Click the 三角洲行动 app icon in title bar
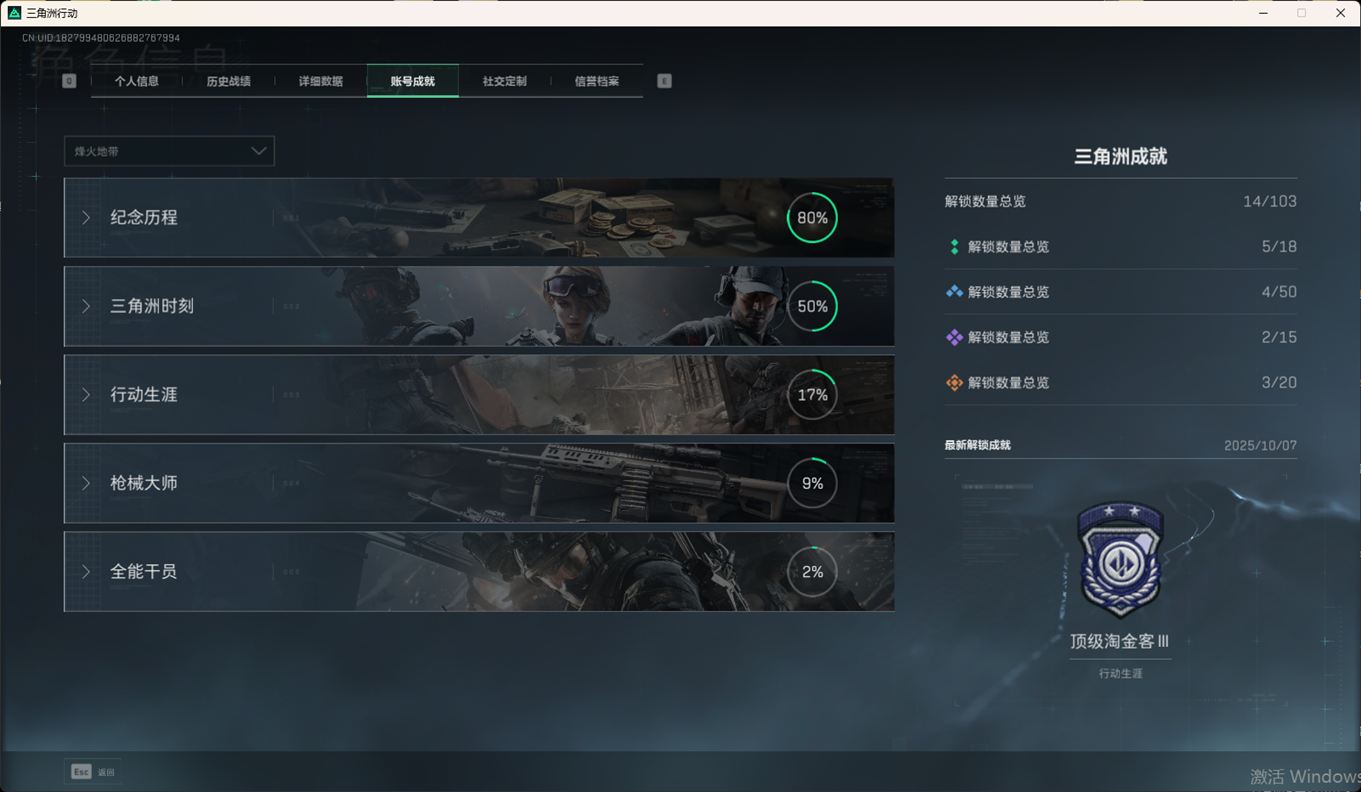The height and width of the screenshot is (792, 1361). 14,13
